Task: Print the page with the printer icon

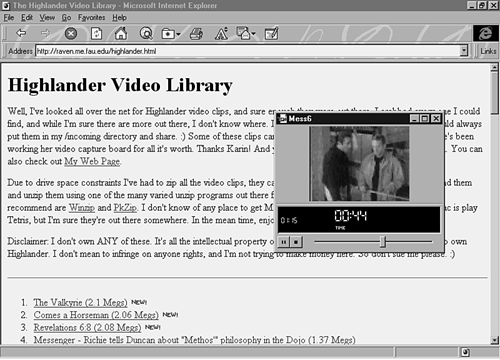Action: [x=196, y=34]
